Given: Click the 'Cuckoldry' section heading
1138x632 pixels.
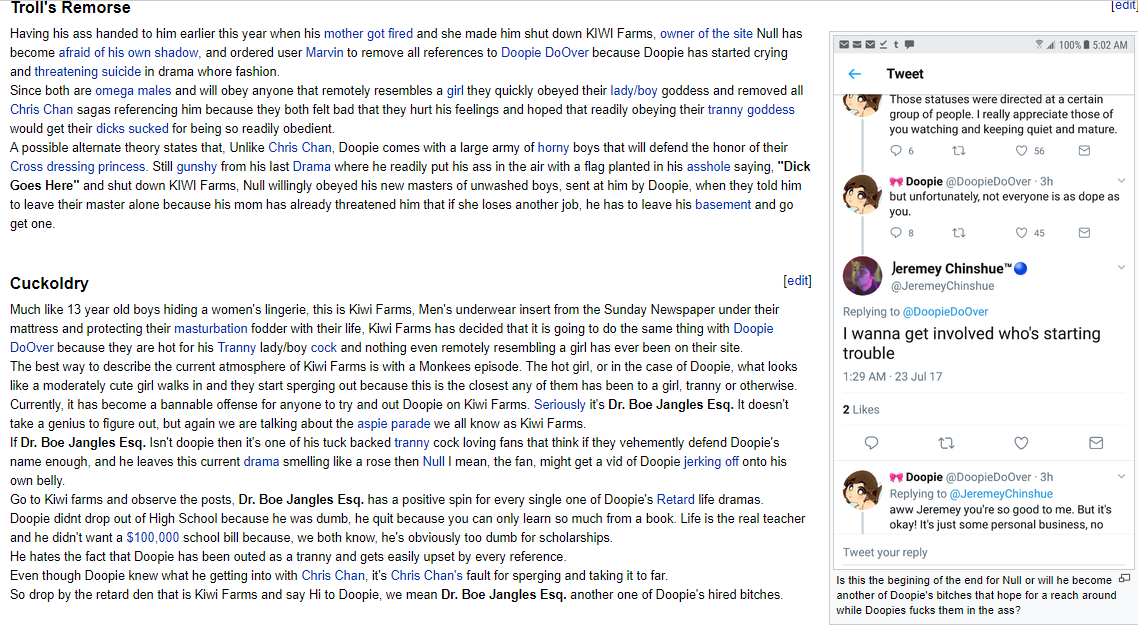Looking at the screenshot, I should [x=49, y=284].
